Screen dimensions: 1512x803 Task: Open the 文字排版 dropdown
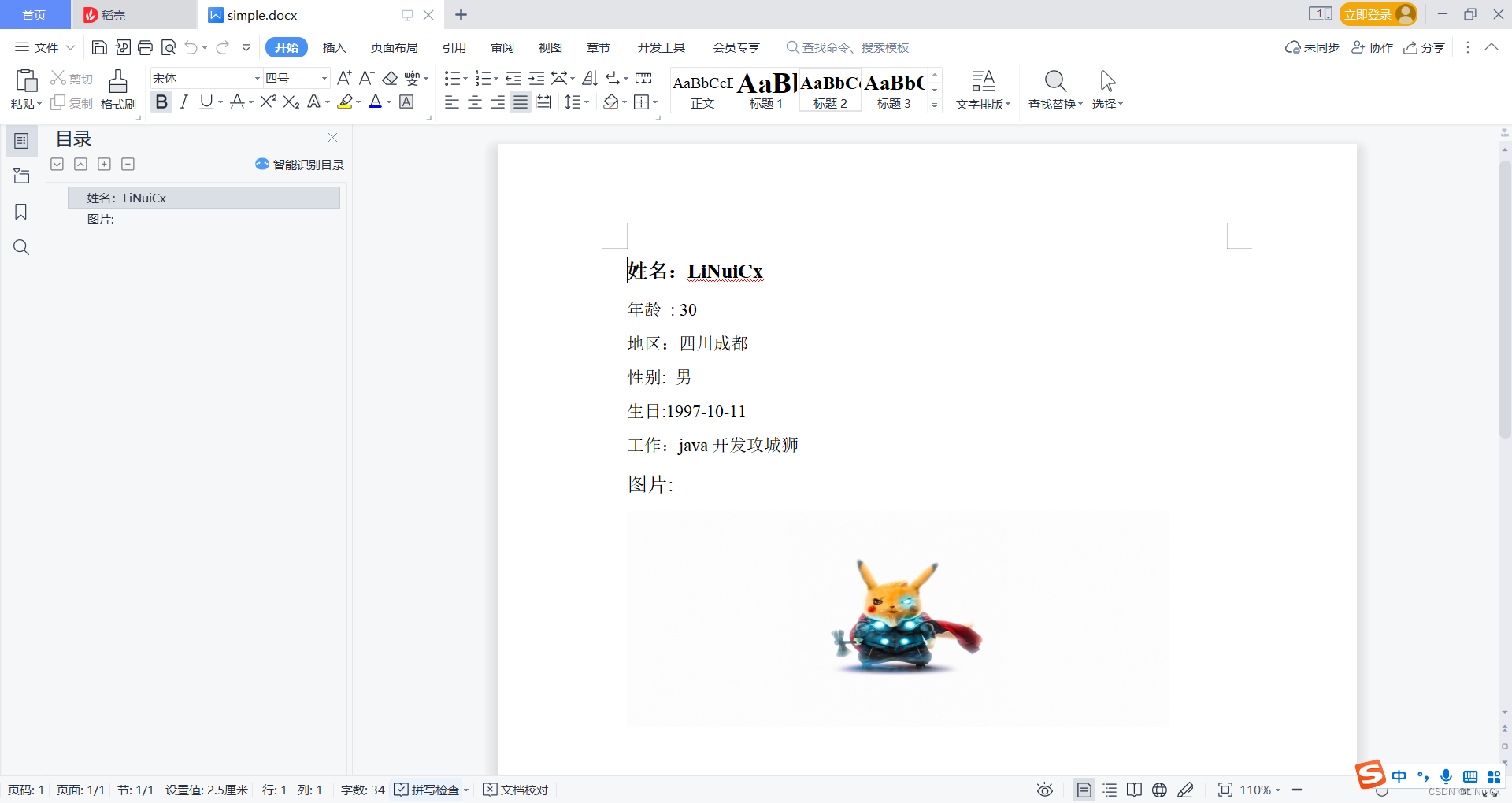coord(983,104)
